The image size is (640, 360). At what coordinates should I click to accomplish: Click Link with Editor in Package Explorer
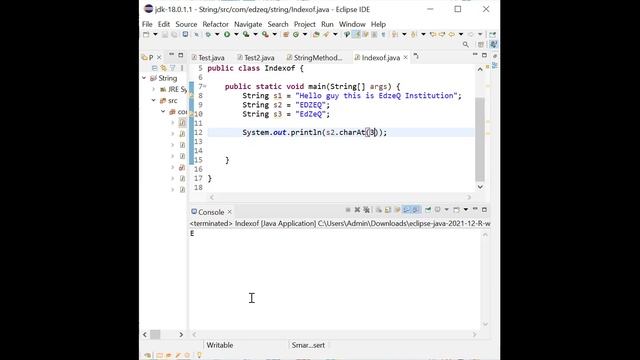click(x=164, y=68)
